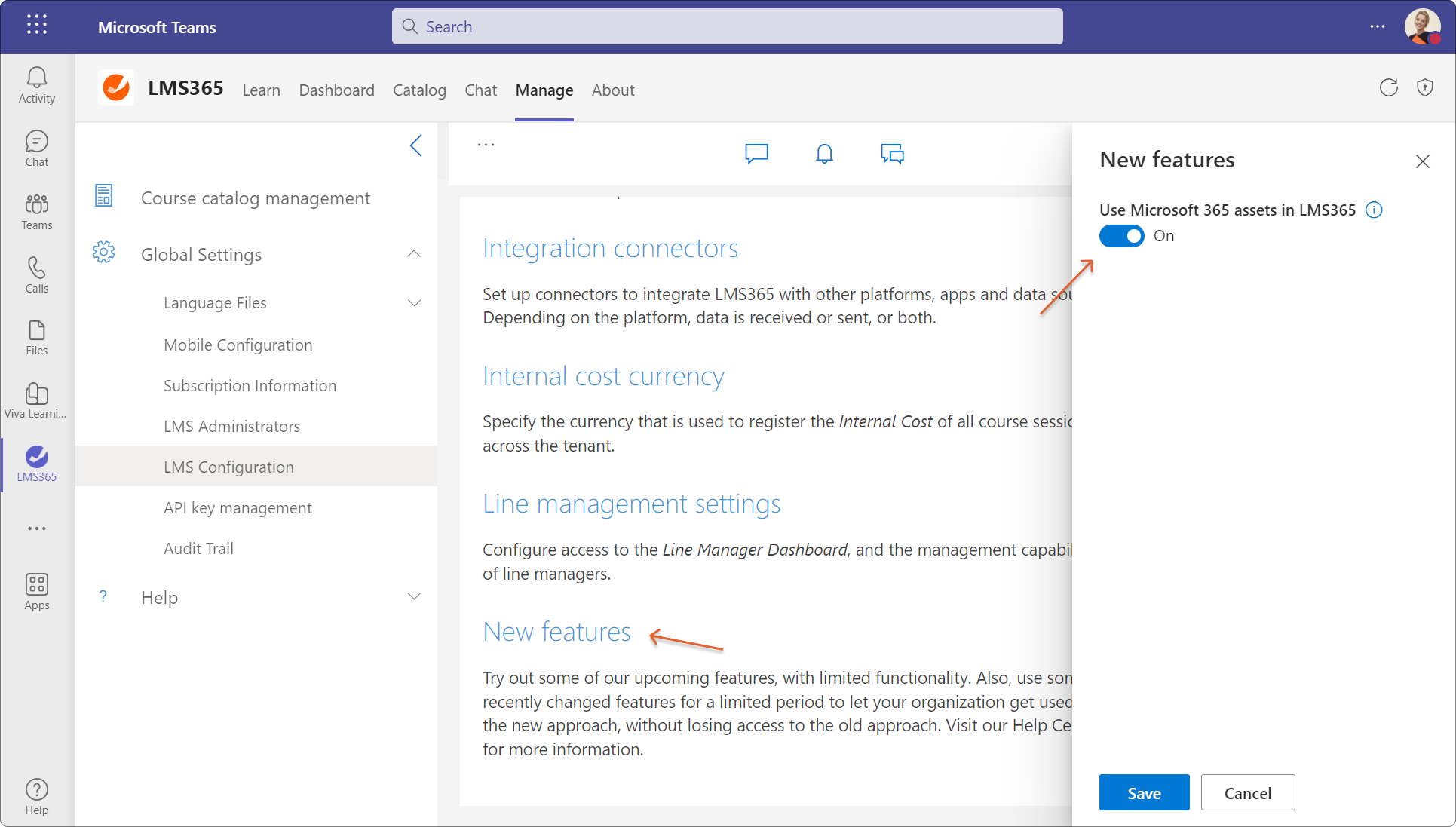This screenshot has height=827, width=1456.
Task: Click the Global Settings gear icon
Action: click(104, 252)
